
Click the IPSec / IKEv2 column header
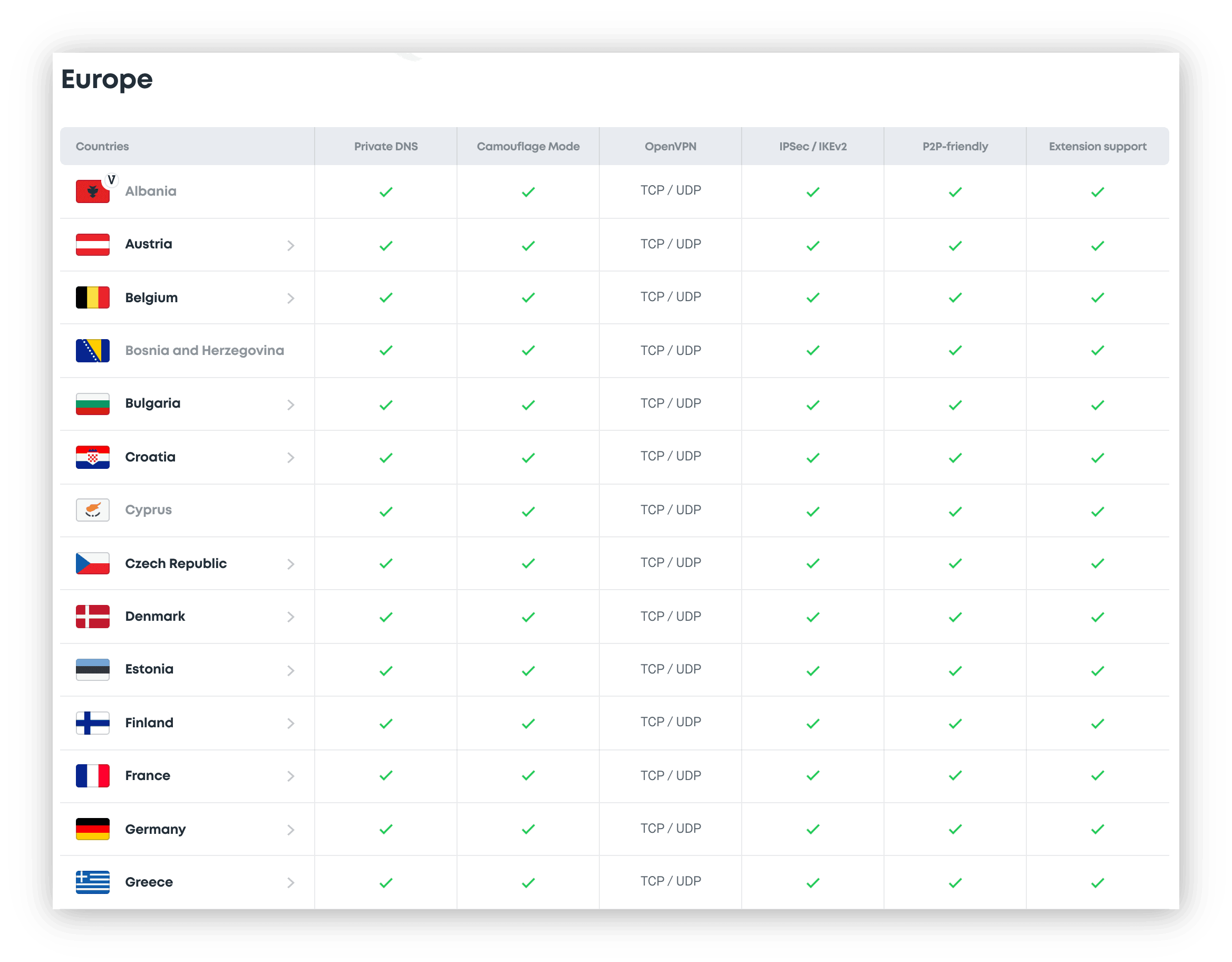812,146
